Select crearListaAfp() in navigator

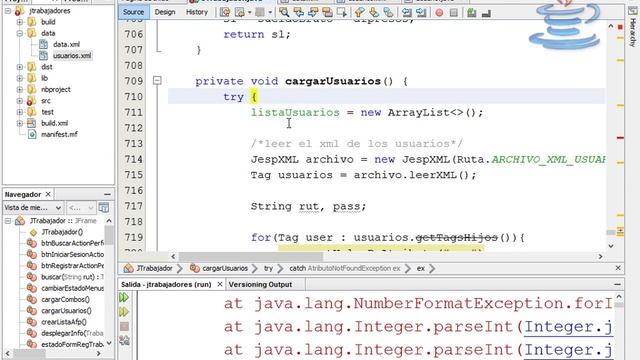point(64,322)
